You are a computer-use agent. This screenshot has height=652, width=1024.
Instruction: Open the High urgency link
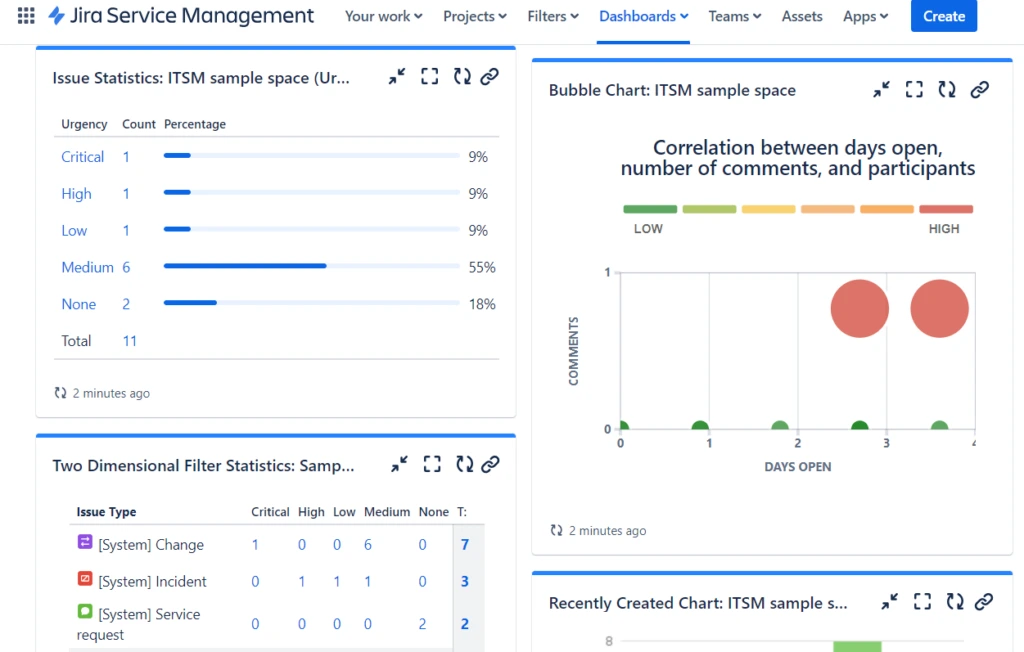(x=76, y=193)
